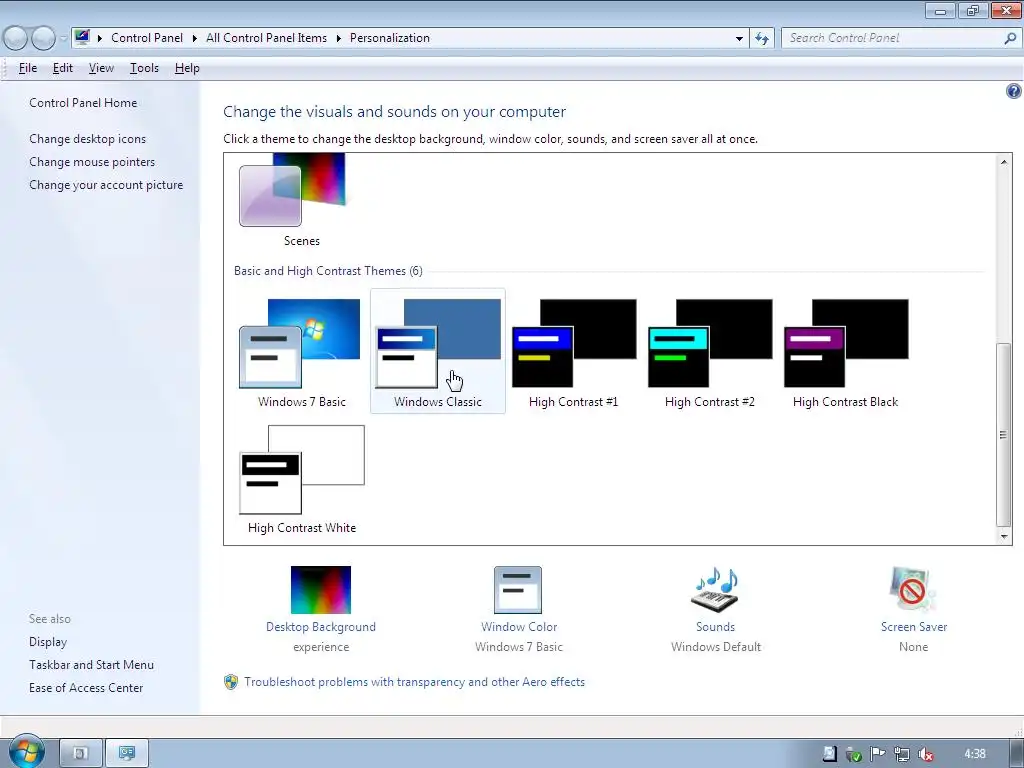Click the All Control Panel Items breadcrumb
Viewport: 1024px width, 768px height.
point(266,38)
